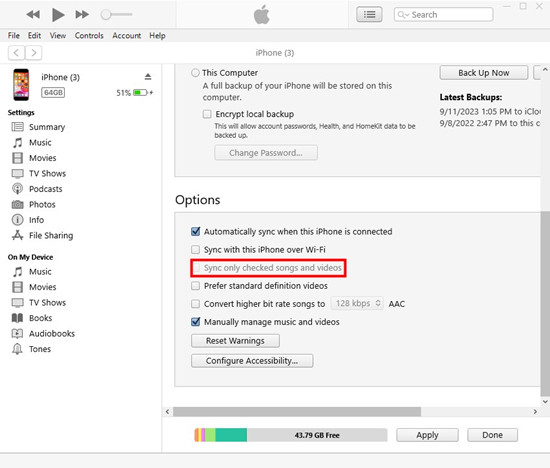Screen dimensions: 550x468
Task: Adjust the volume slider
Action: click(116, 14)
